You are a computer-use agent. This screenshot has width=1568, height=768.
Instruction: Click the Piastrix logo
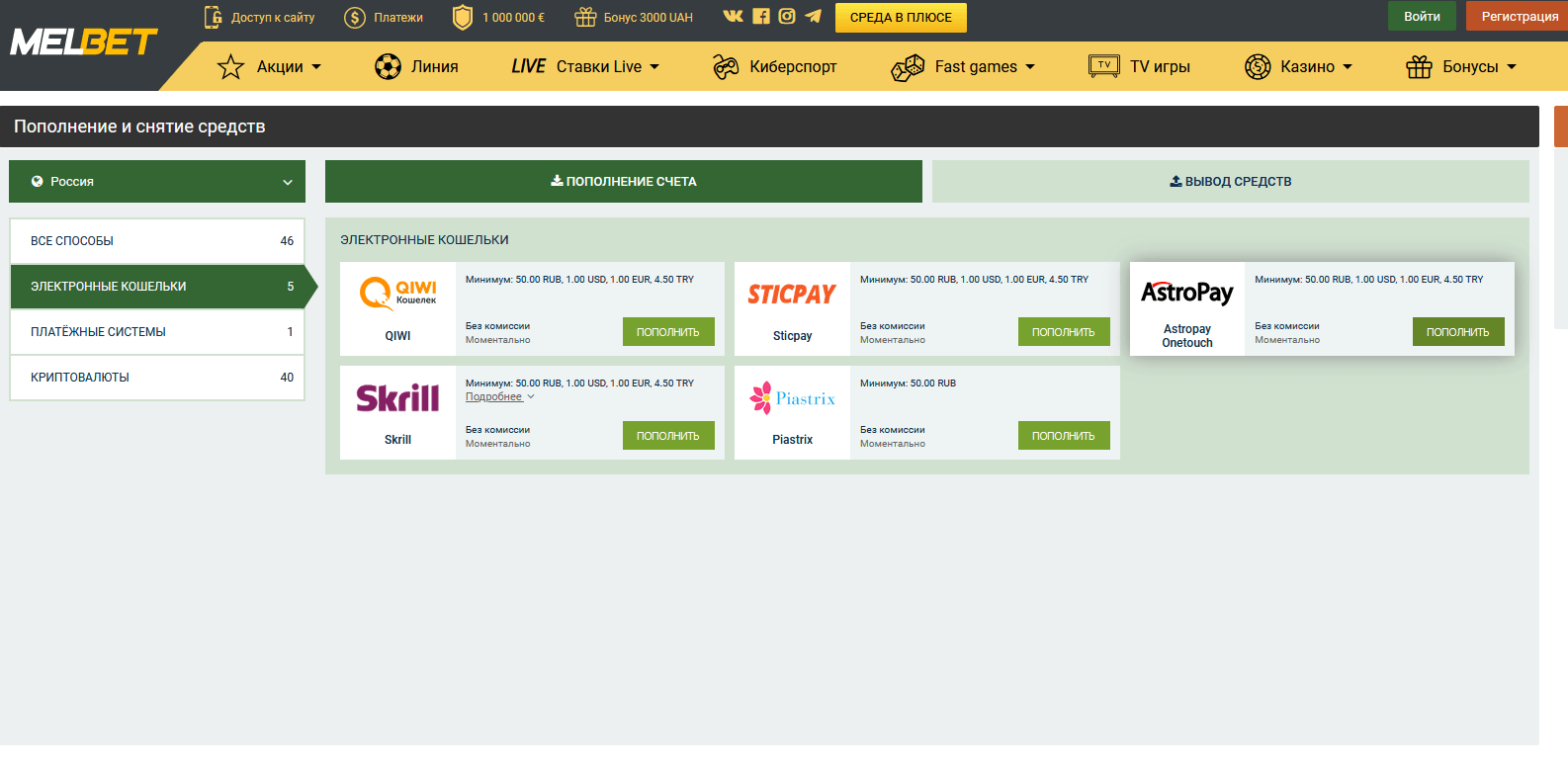click(792, 398)
